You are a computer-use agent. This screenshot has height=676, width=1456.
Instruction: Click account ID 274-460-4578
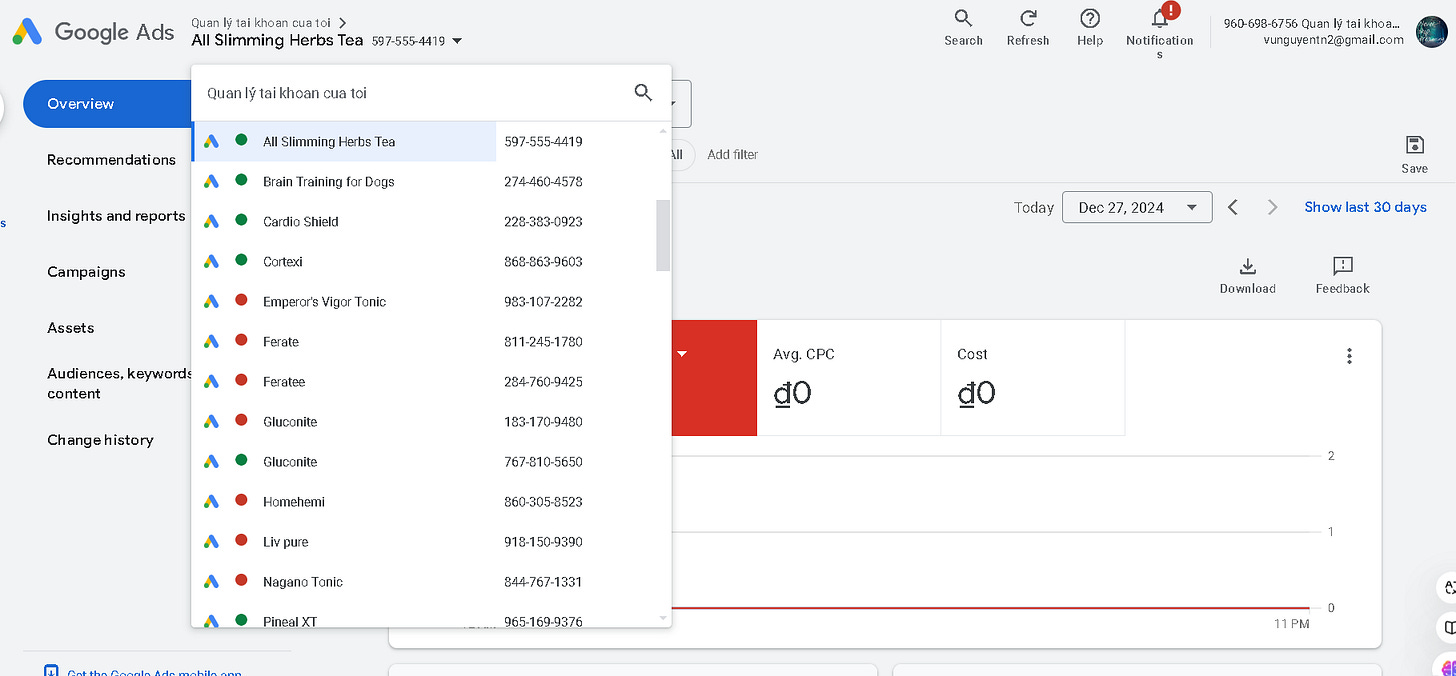(543, 181)
